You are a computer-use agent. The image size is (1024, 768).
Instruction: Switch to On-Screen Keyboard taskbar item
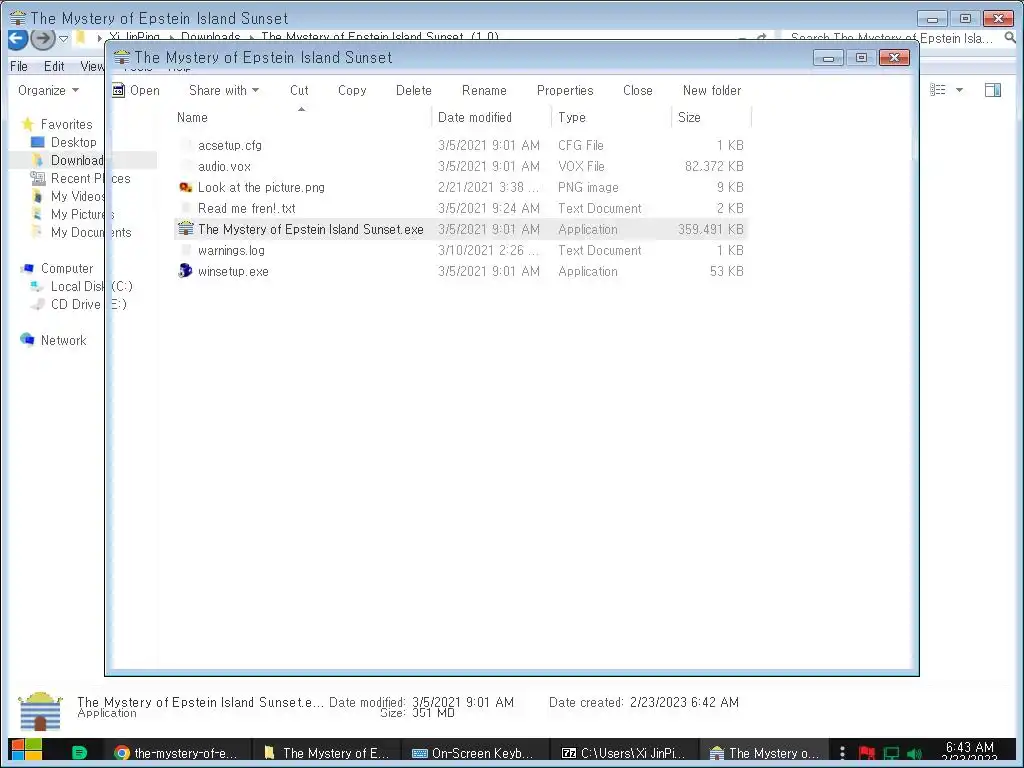[x=475, y=753]
